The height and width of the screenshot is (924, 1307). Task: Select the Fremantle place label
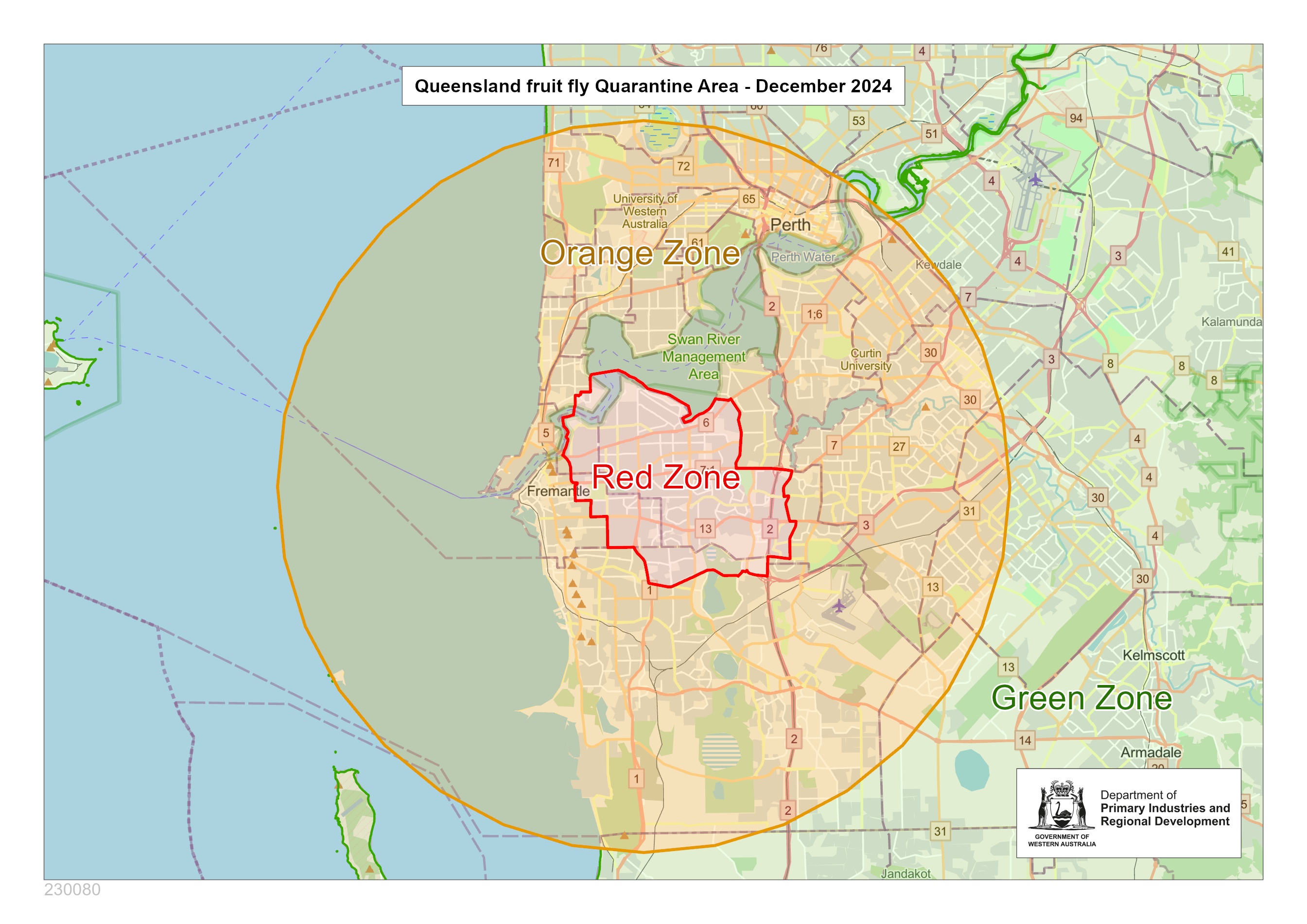click(558, 491)
